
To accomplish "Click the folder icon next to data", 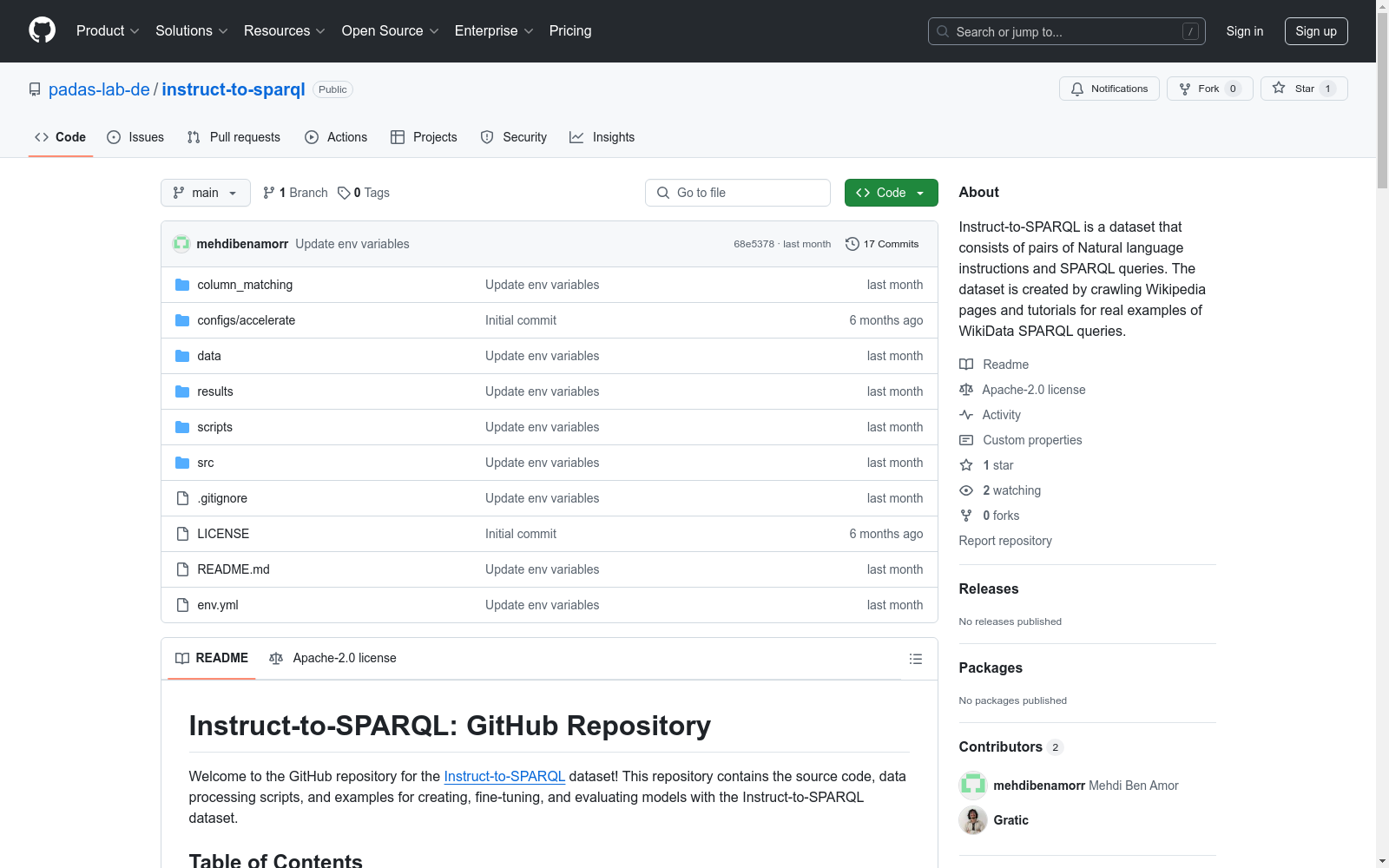I will [x=182, y=356].
